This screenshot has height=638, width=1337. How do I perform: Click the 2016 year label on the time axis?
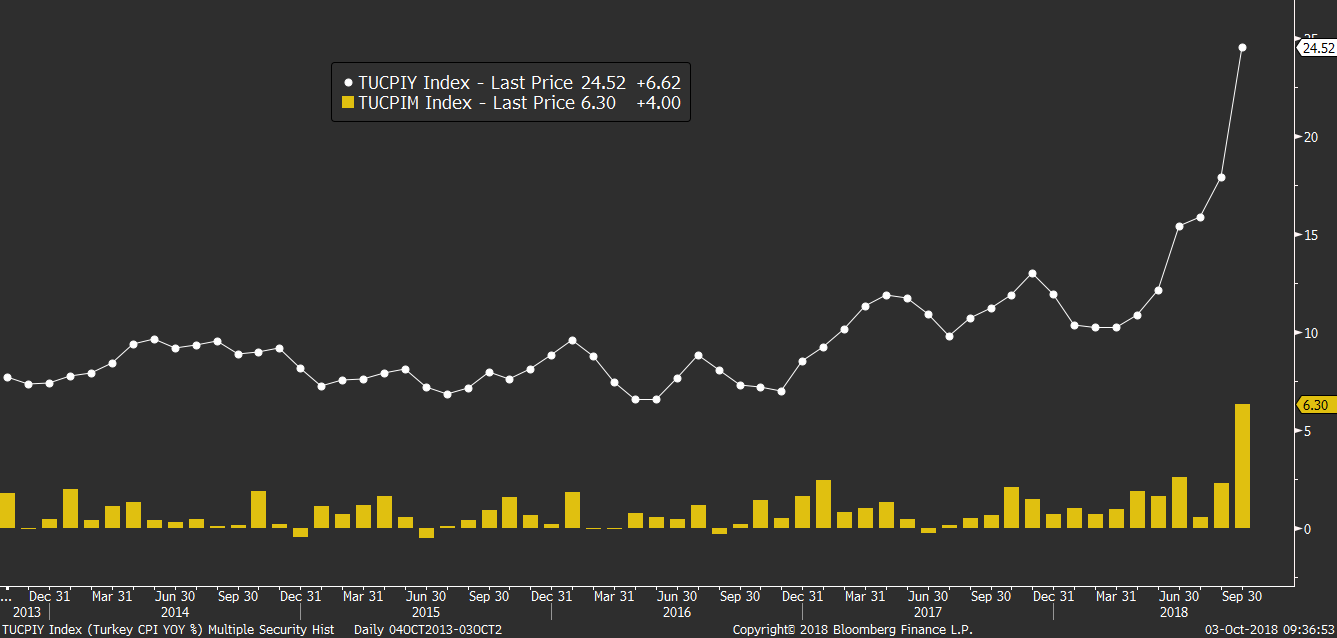pos(676,611)
